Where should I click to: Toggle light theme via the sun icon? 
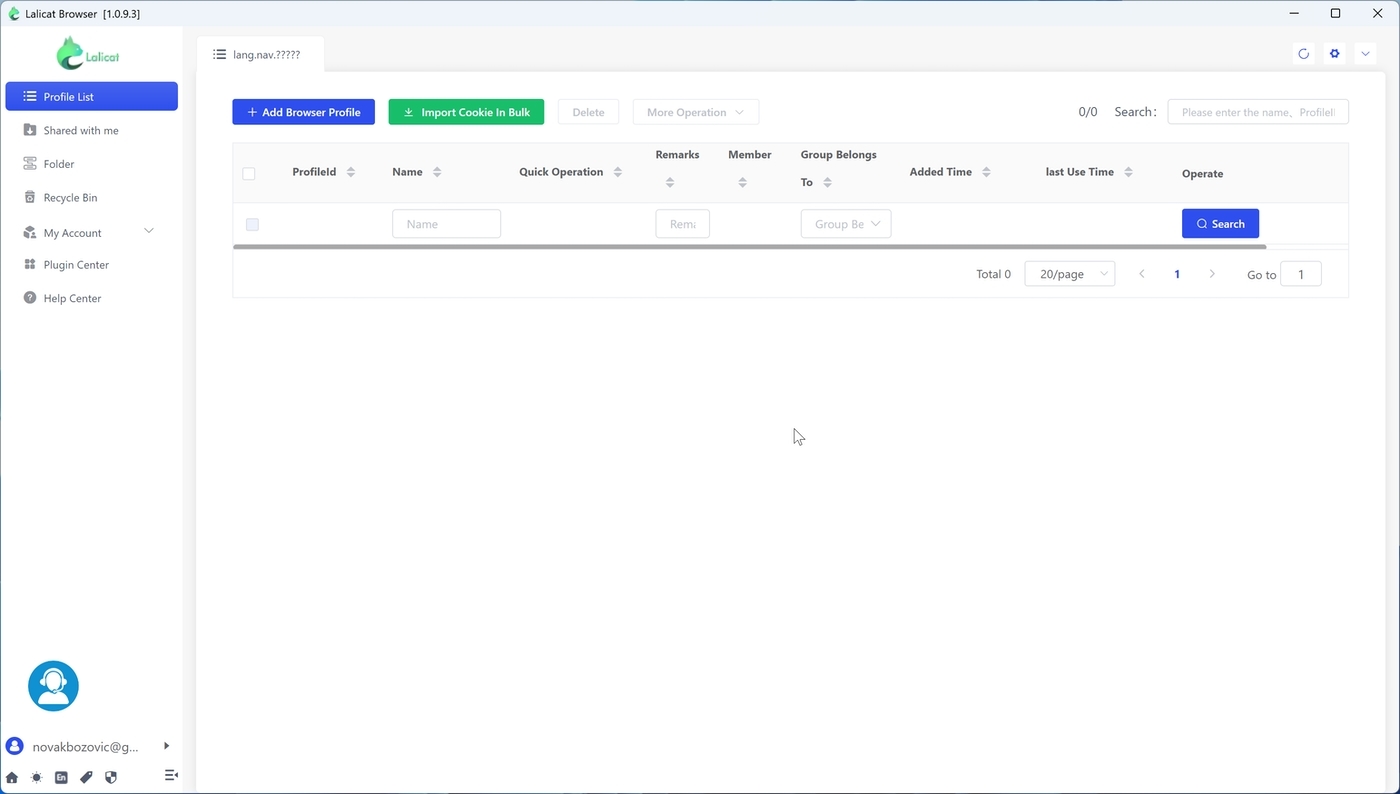[37, 777]
